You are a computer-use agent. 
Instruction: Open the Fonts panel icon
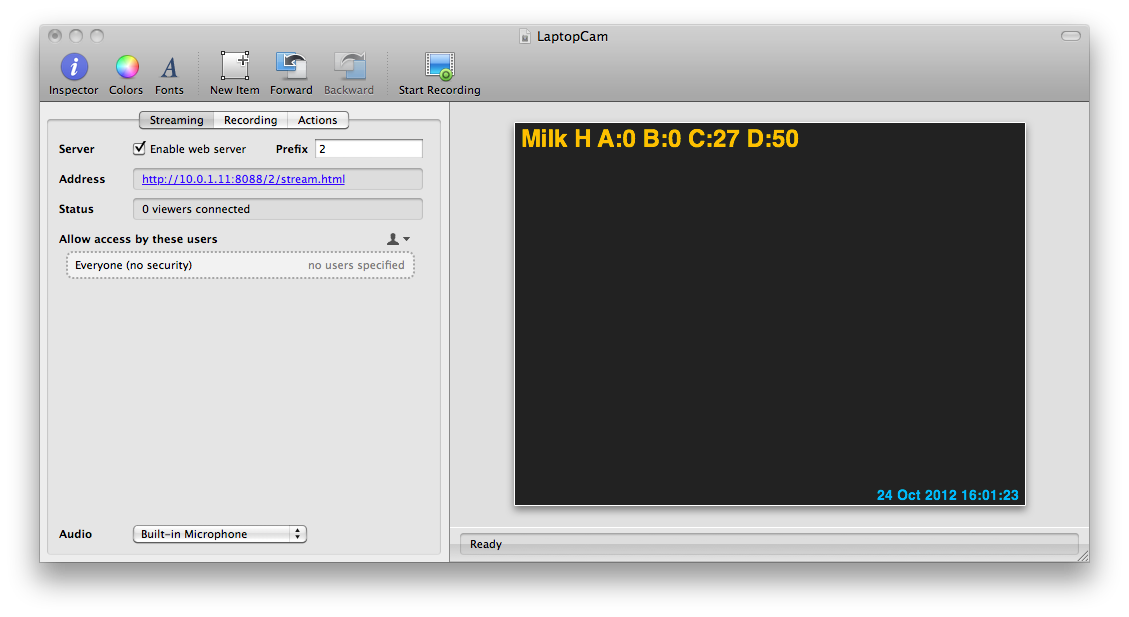(169, 68)
